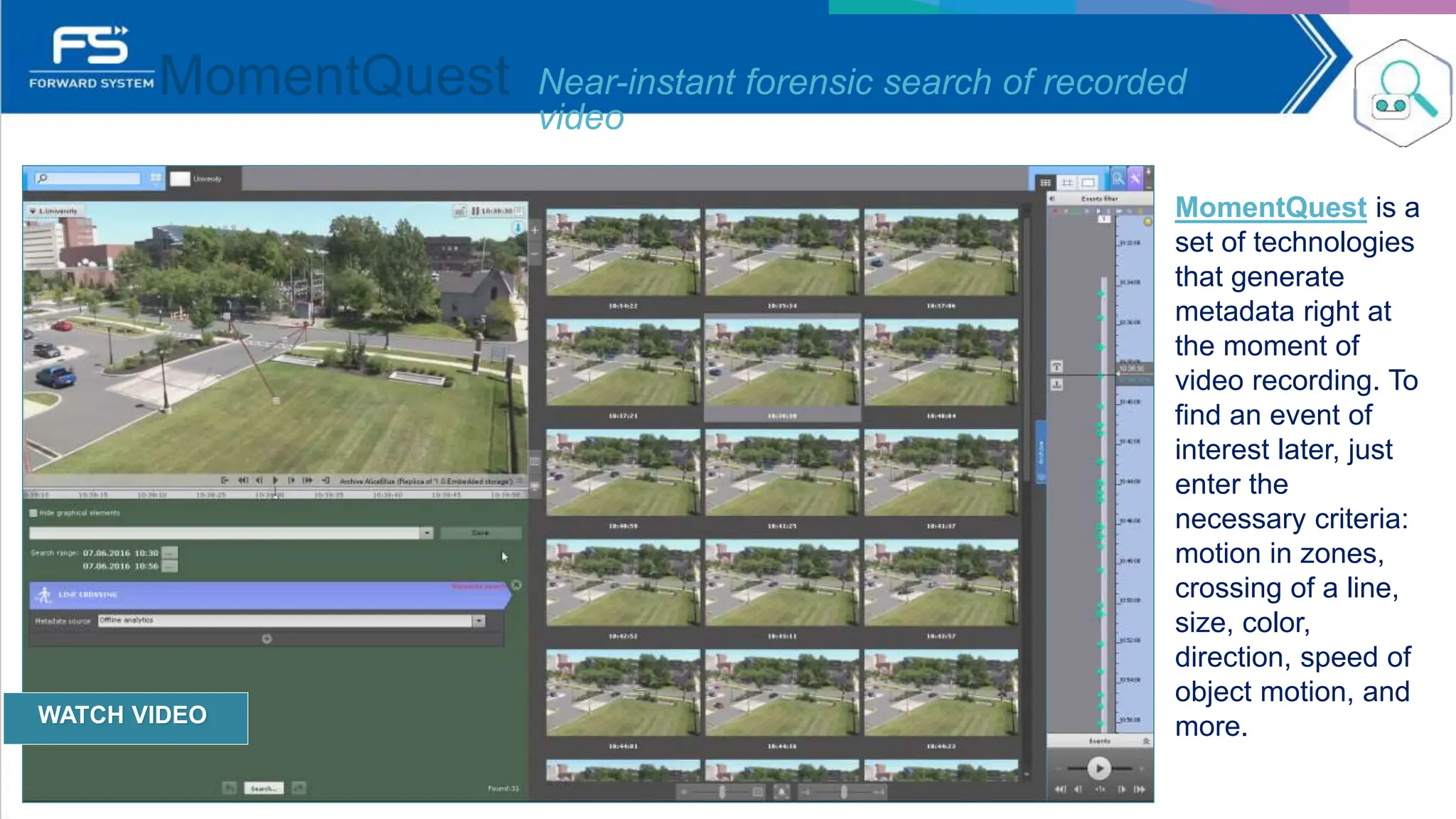Image resolution: width=1456 pixels, height=819 pixels.
Task: Expand the 1.University camera title dropdown
Action: (33, 211)
